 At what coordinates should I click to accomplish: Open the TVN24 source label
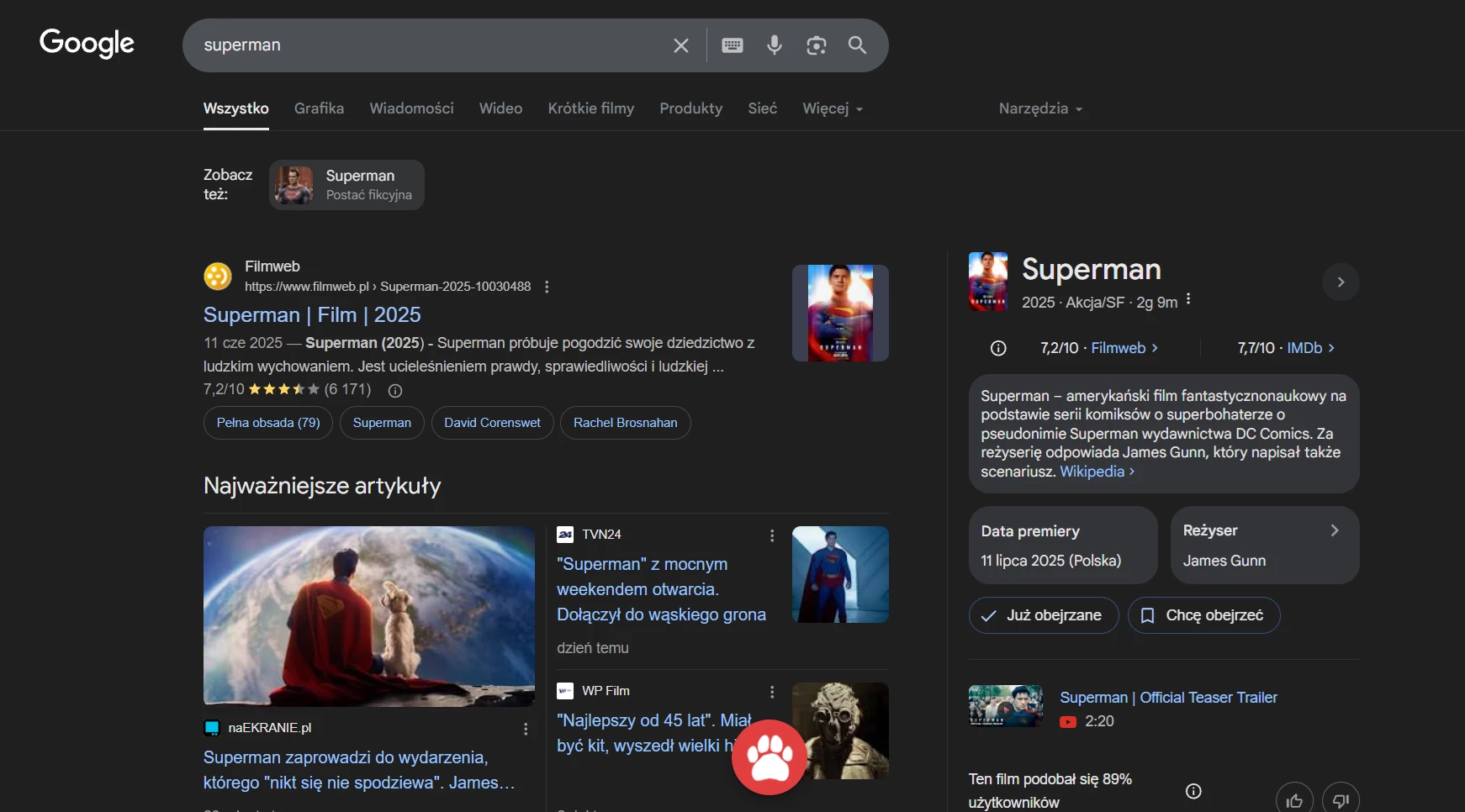click(601, 535)
